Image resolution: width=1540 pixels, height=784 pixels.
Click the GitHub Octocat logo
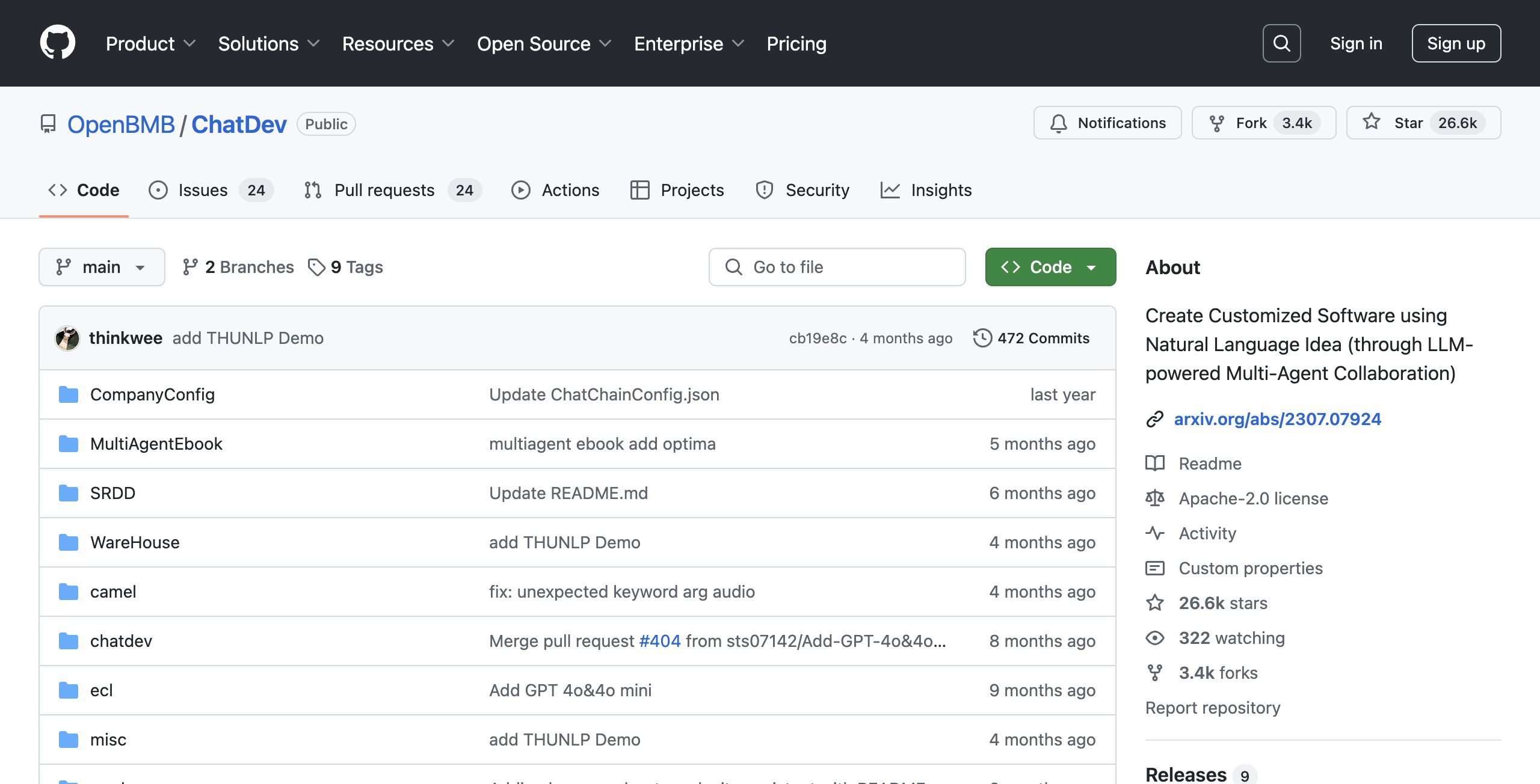(x=58, y=43)
